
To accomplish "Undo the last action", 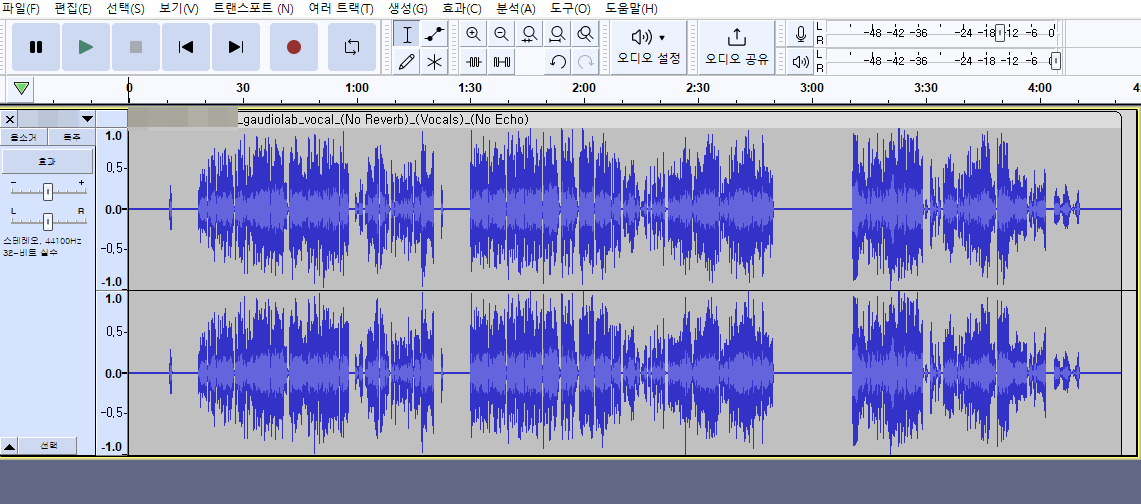I will tap(557, 62).
